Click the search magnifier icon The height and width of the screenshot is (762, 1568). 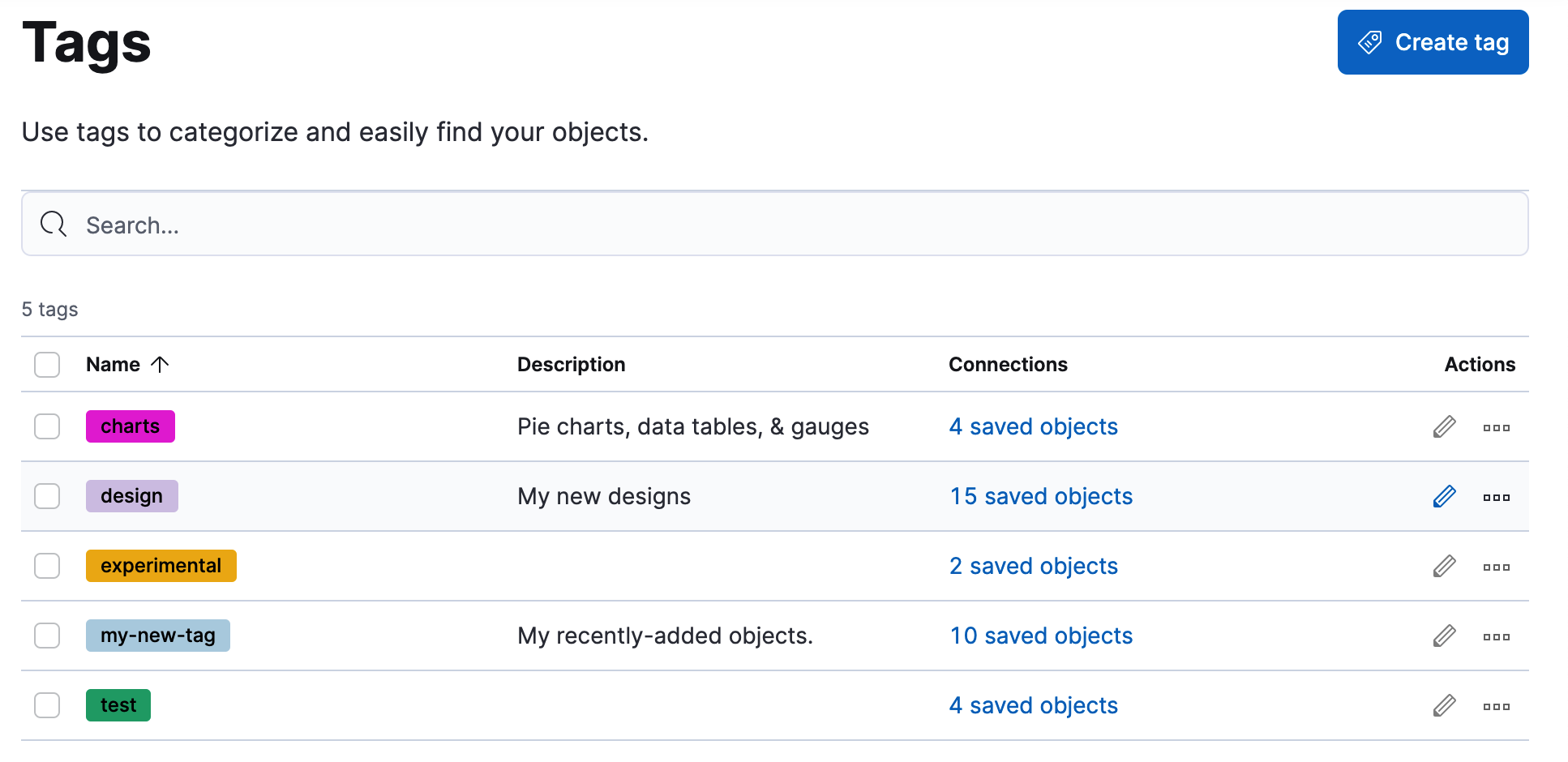pyautogui.click(x=54, y=224)
